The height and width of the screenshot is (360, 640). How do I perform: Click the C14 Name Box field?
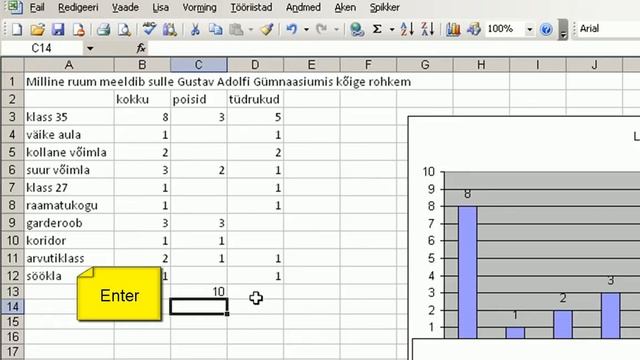pos(42,49)
